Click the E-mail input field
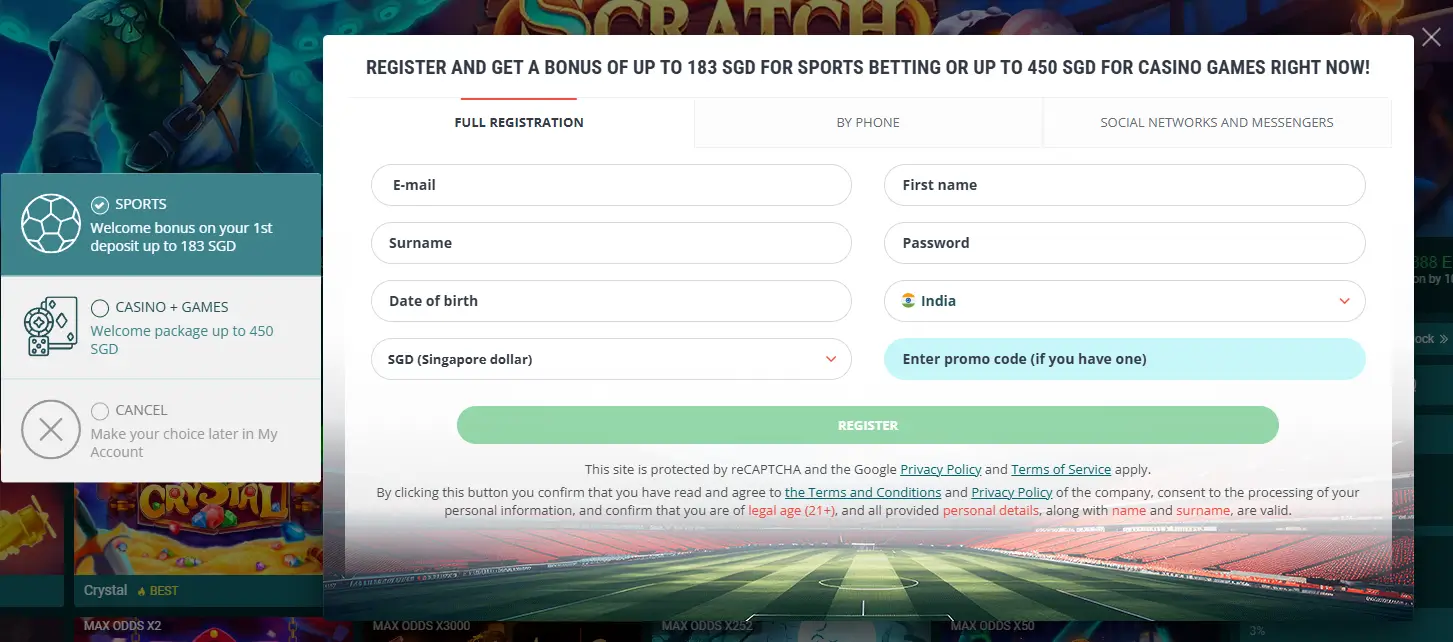The width and height of the screenshot is (1453, 642). pos(612,185)
